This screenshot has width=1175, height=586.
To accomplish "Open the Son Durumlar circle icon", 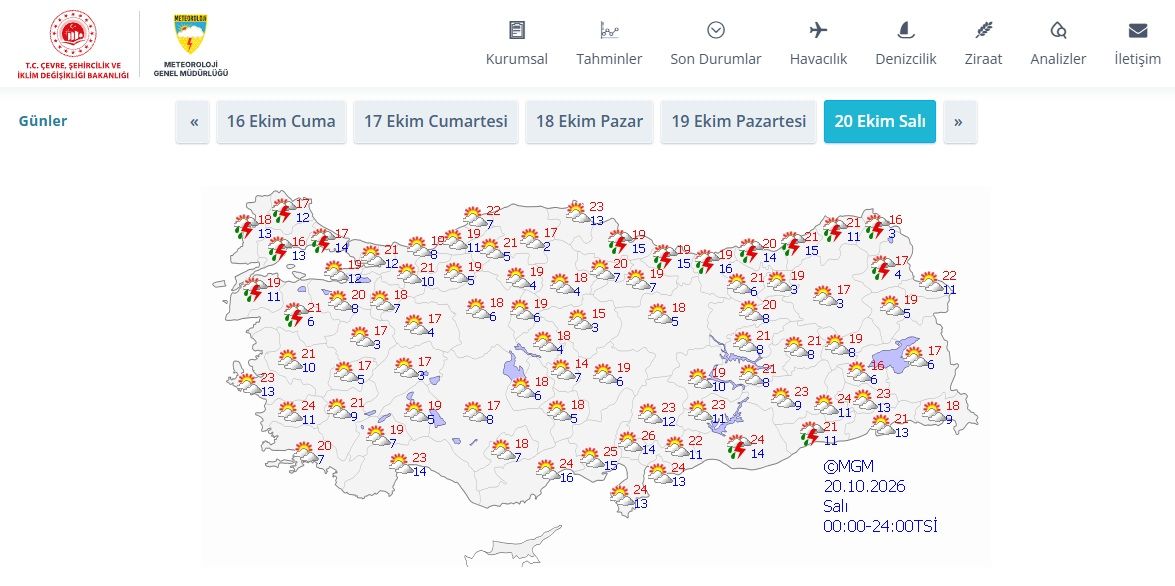I will [716, 30].
